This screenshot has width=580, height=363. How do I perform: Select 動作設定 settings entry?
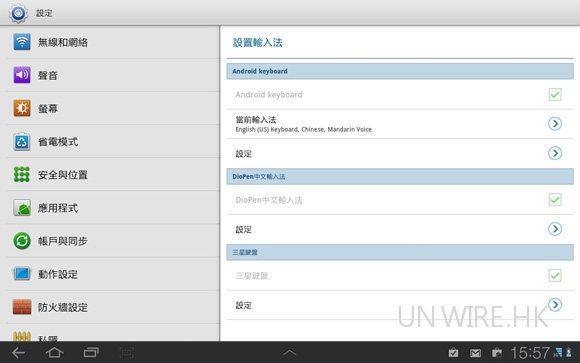click(113, 274)
